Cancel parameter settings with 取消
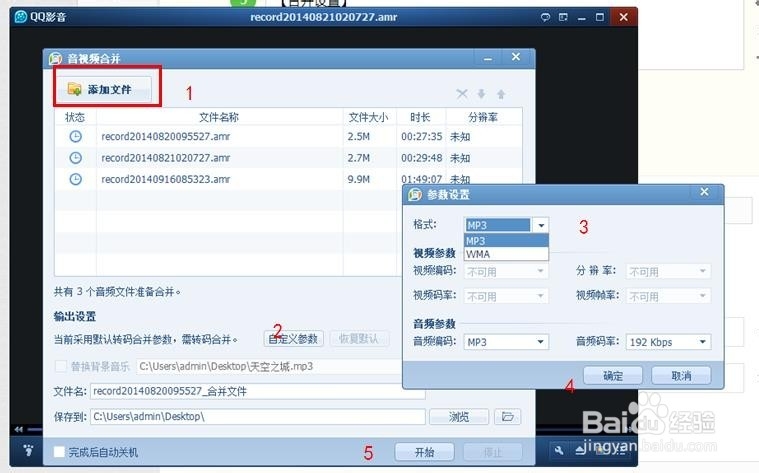759x473 pixels. point(681,375)
